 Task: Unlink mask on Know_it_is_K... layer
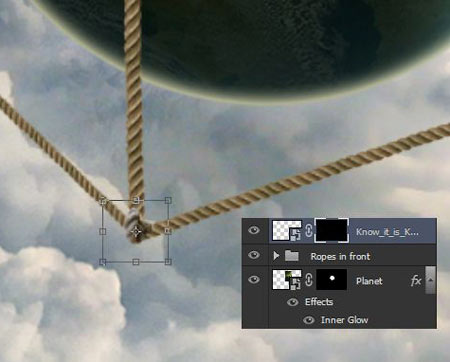(x=309, y=231)
